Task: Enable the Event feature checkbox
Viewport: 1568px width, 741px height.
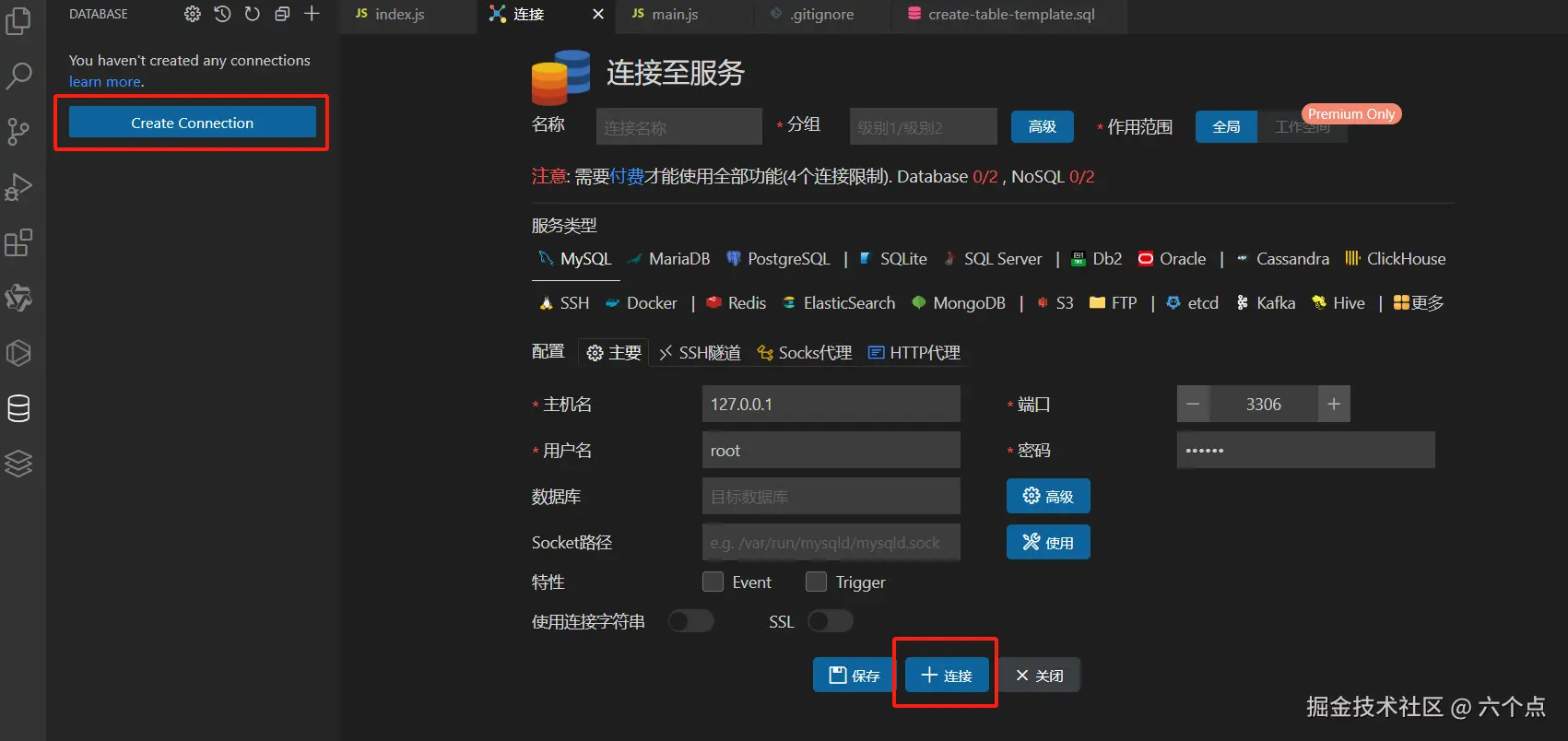Action: [713, 582]
